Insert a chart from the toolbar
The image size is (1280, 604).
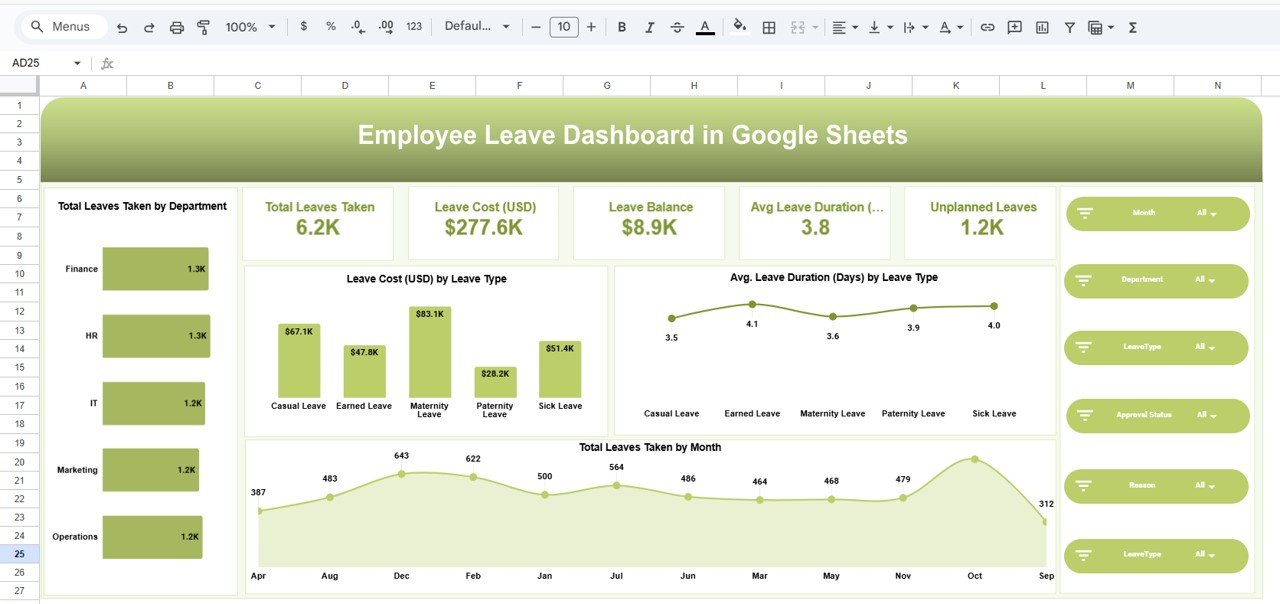tap(1041, 27)
